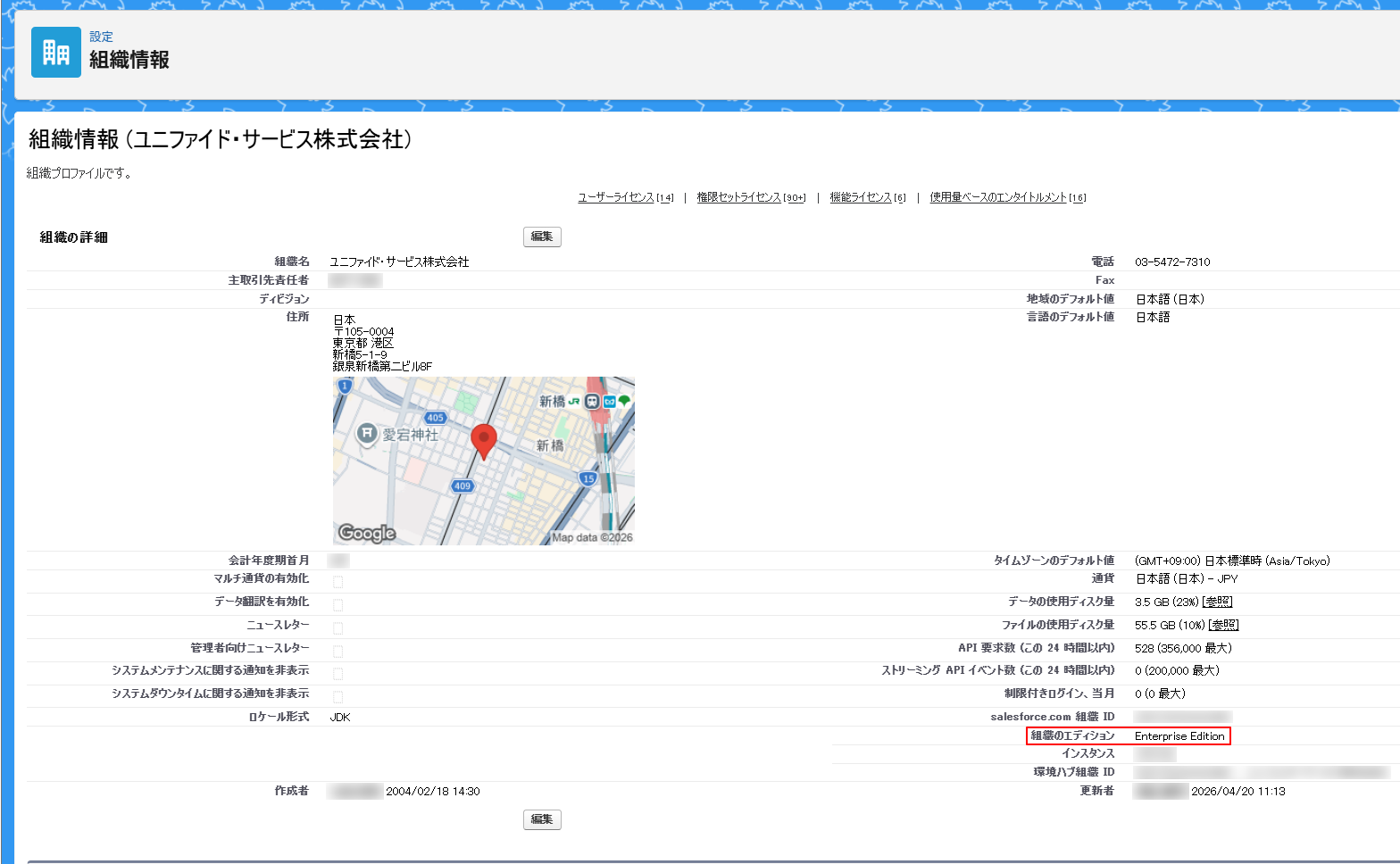This screenshot has height=864, width=1400.
Task: Click the upper 編集 button
Action: (542, 237)
